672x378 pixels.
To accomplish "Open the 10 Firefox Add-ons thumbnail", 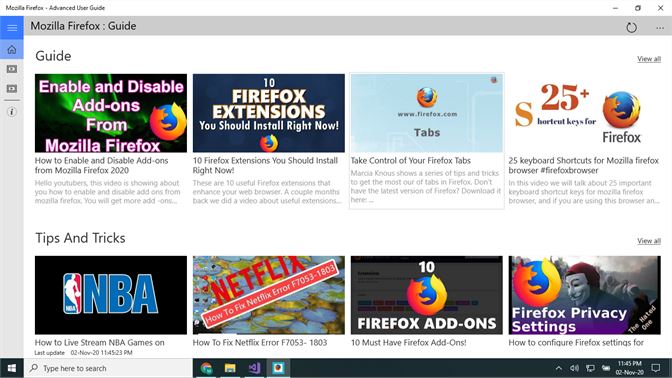I will [x=426, y=295].
